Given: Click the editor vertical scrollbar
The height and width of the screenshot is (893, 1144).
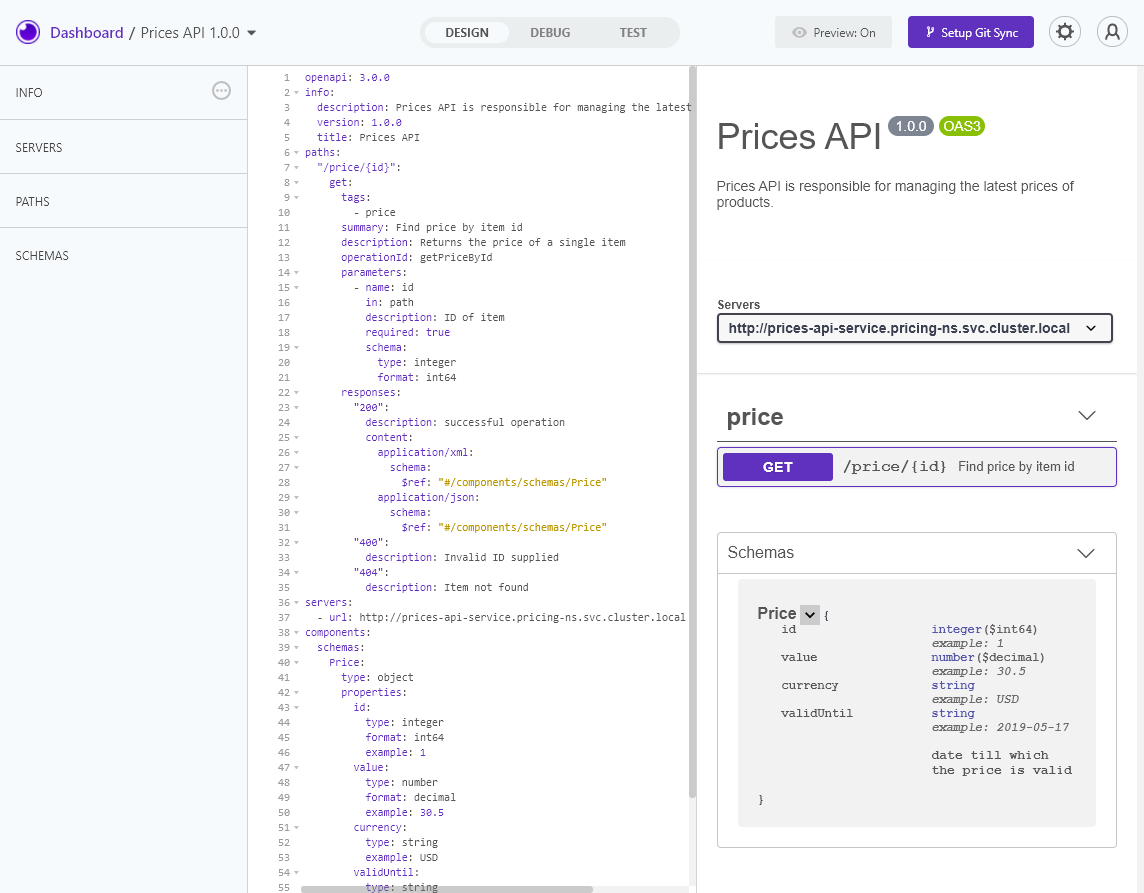Looking at the screenshot, I should click(692, 432).
